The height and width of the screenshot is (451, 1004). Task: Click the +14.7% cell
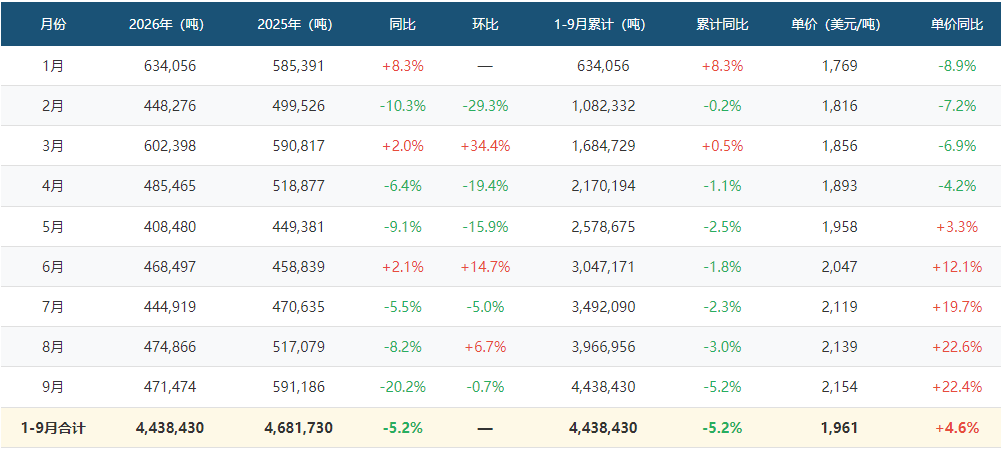point(485,266)
